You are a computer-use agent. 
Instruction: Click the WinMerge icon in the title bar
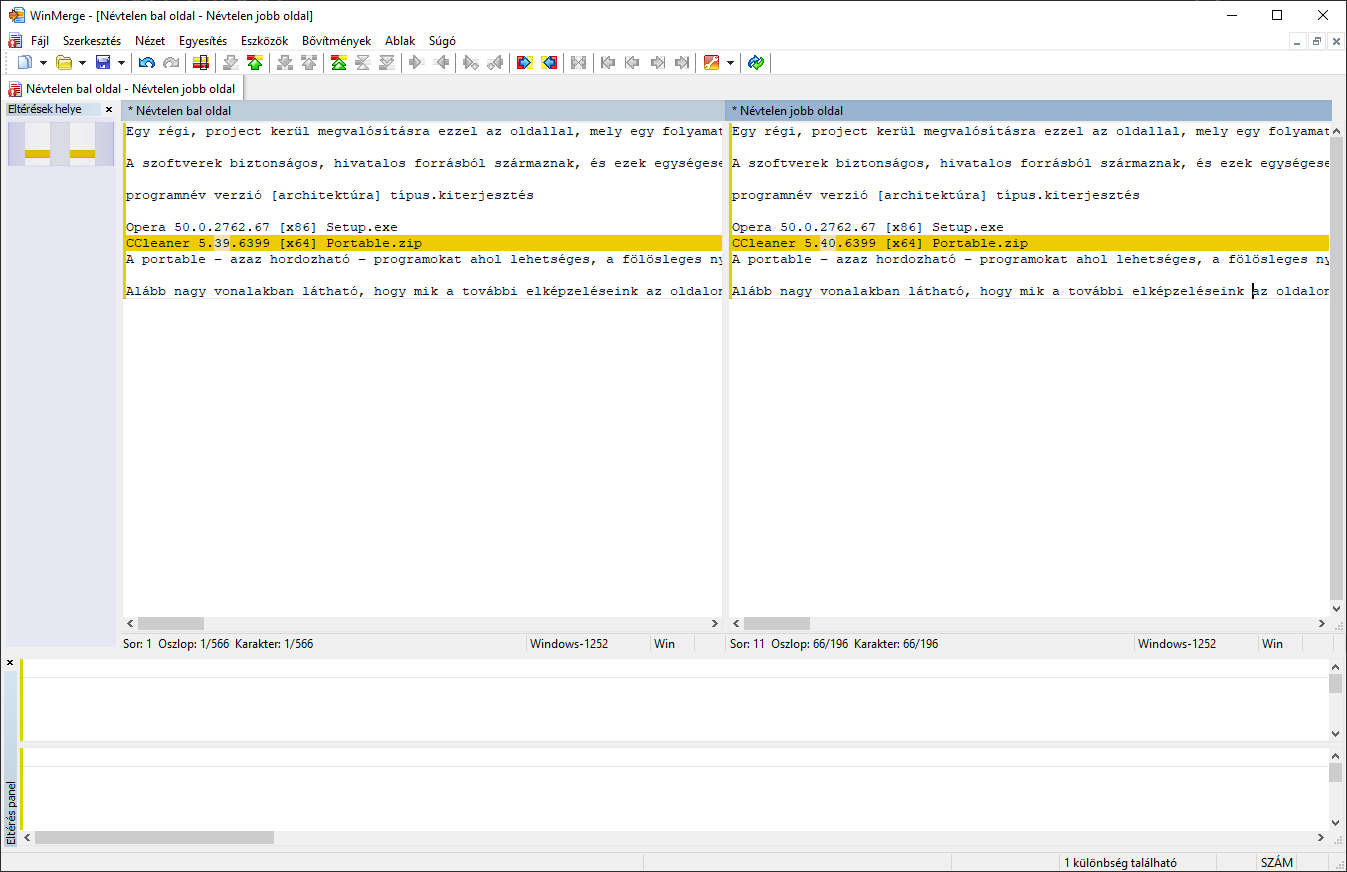pos(17,15)
